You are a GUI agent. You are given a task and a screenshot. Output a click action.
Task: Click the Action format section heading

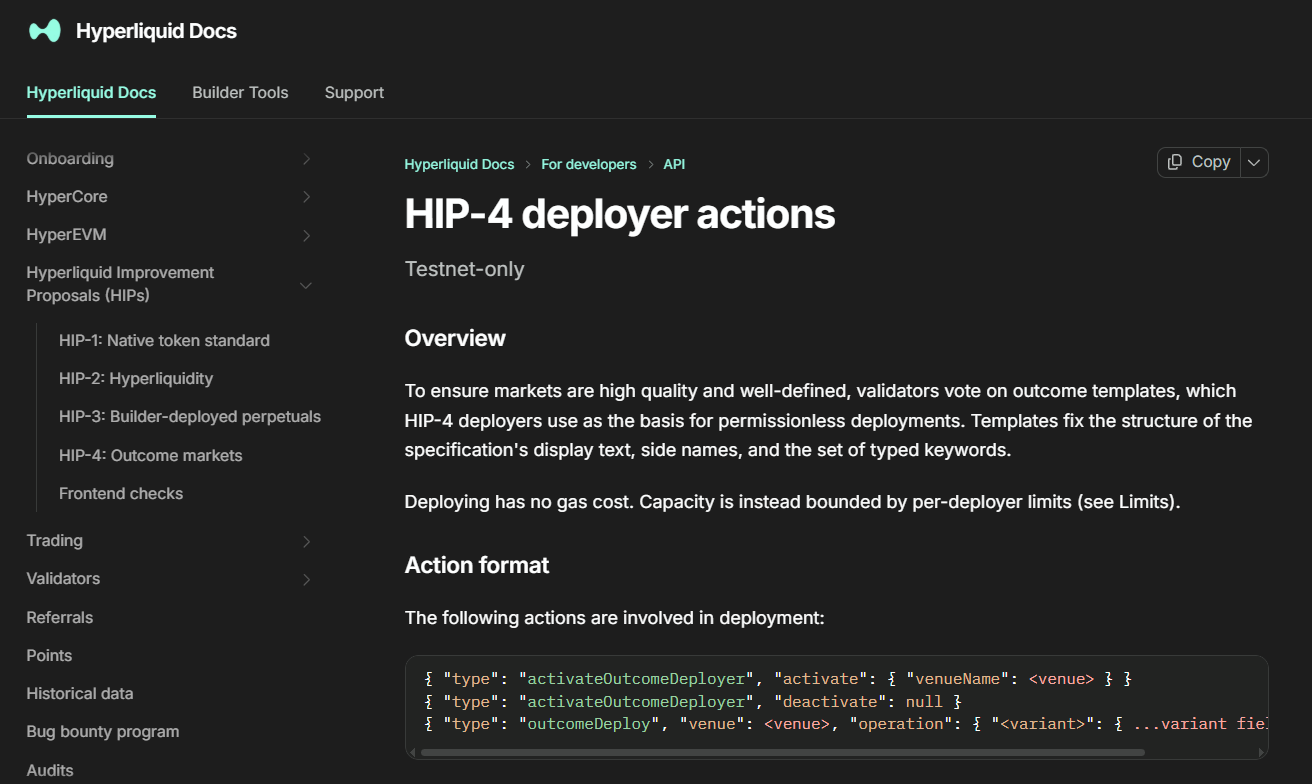477,565
